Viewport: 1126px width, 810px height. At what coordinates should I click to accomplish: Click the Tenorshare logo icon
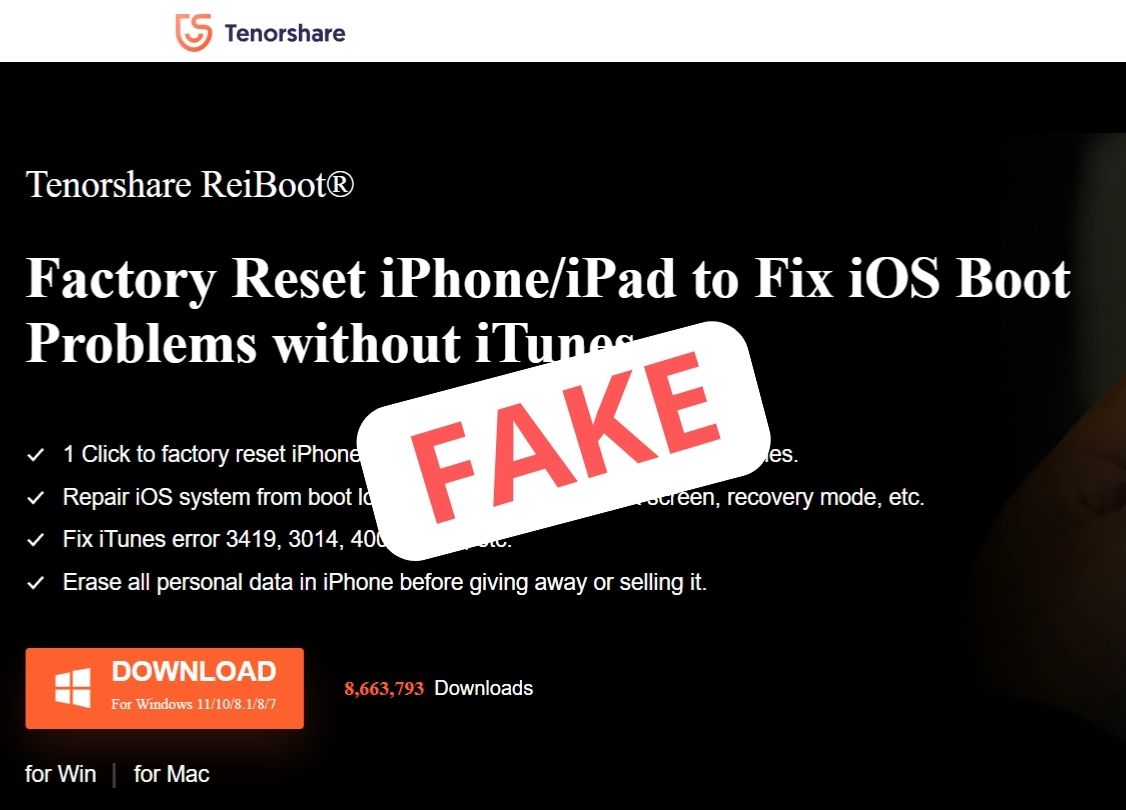coord(193,32)
